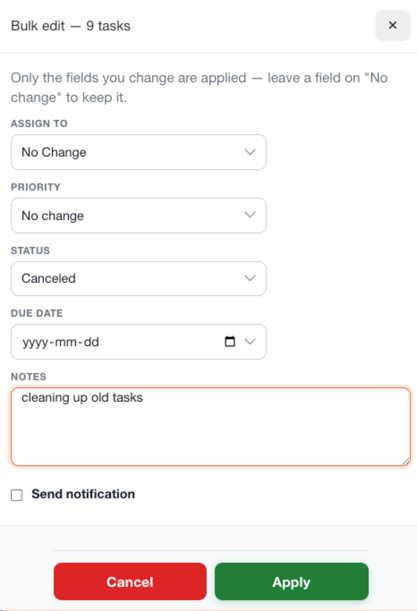Screen dimensions: 417x611
Task: Click the Apply button
Action: pos(292,582)
